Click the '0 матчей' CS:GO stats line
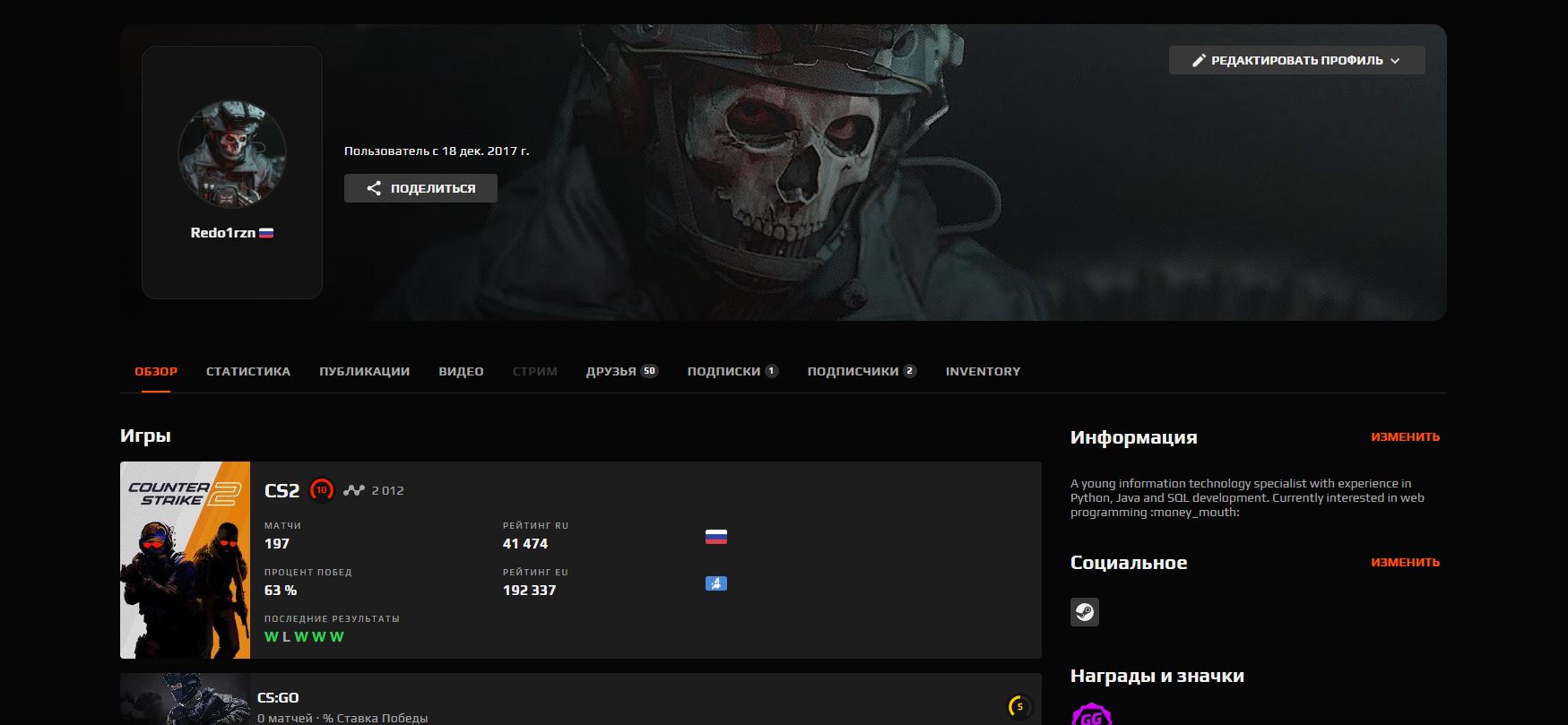The width and height of the screenshot is (1568, 725). pos(342,718)
